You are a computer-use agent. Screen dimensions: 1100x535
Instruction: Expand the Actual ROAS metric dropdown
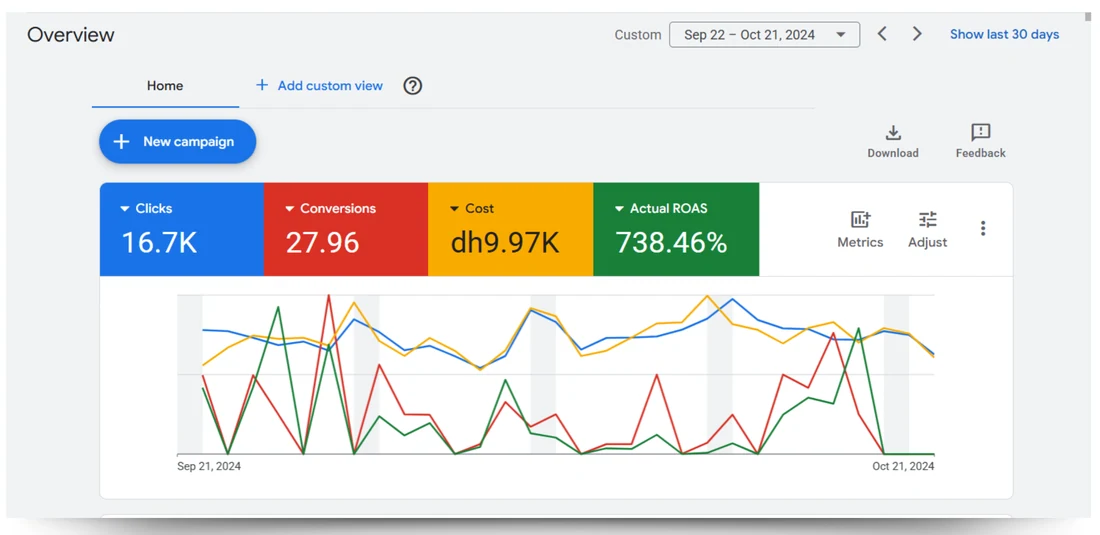pyautogui.click(x=619, y=209)
